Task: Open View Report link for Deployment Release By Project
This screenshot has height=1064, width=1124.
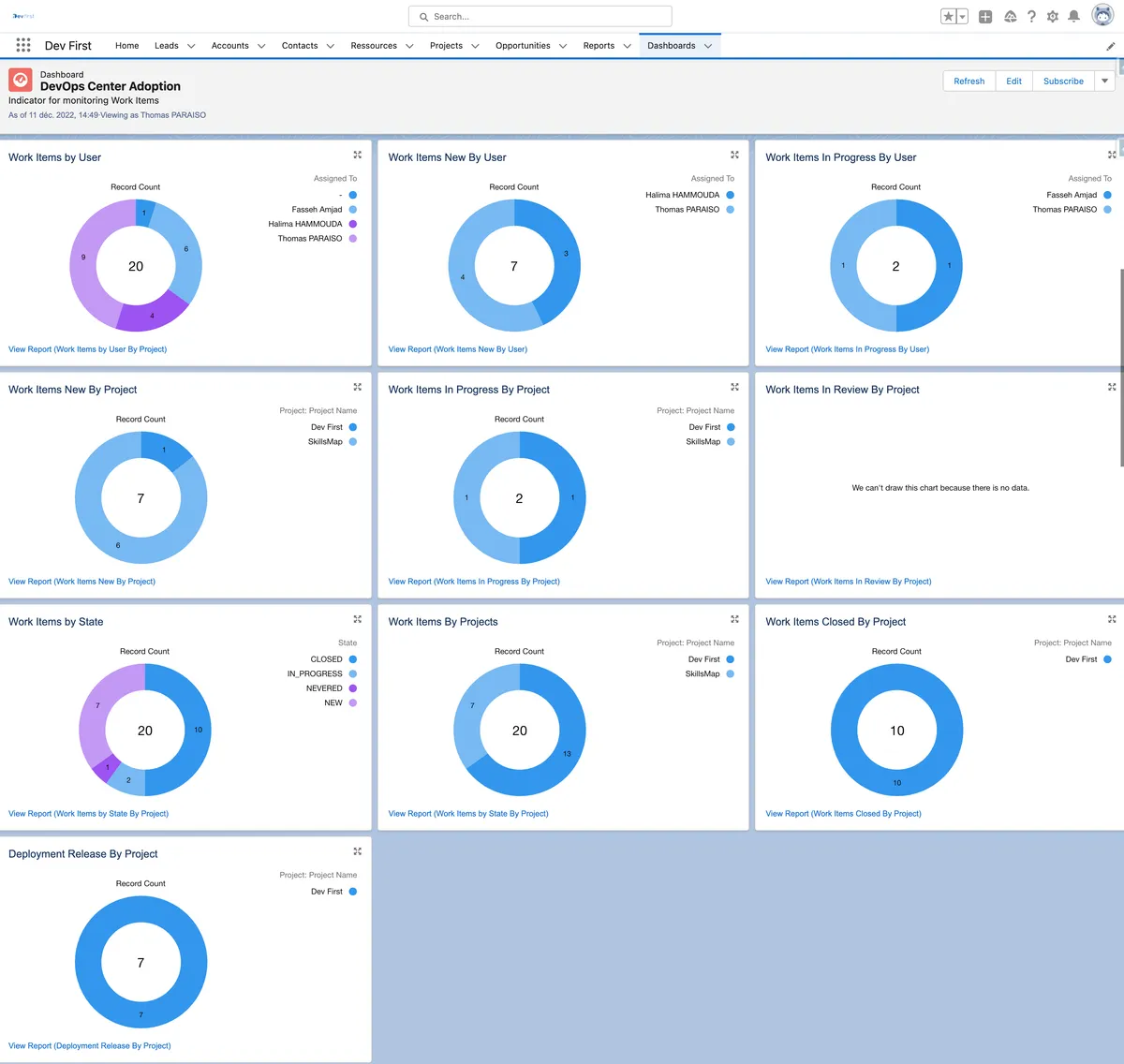Action: (x=89, y=1046)
